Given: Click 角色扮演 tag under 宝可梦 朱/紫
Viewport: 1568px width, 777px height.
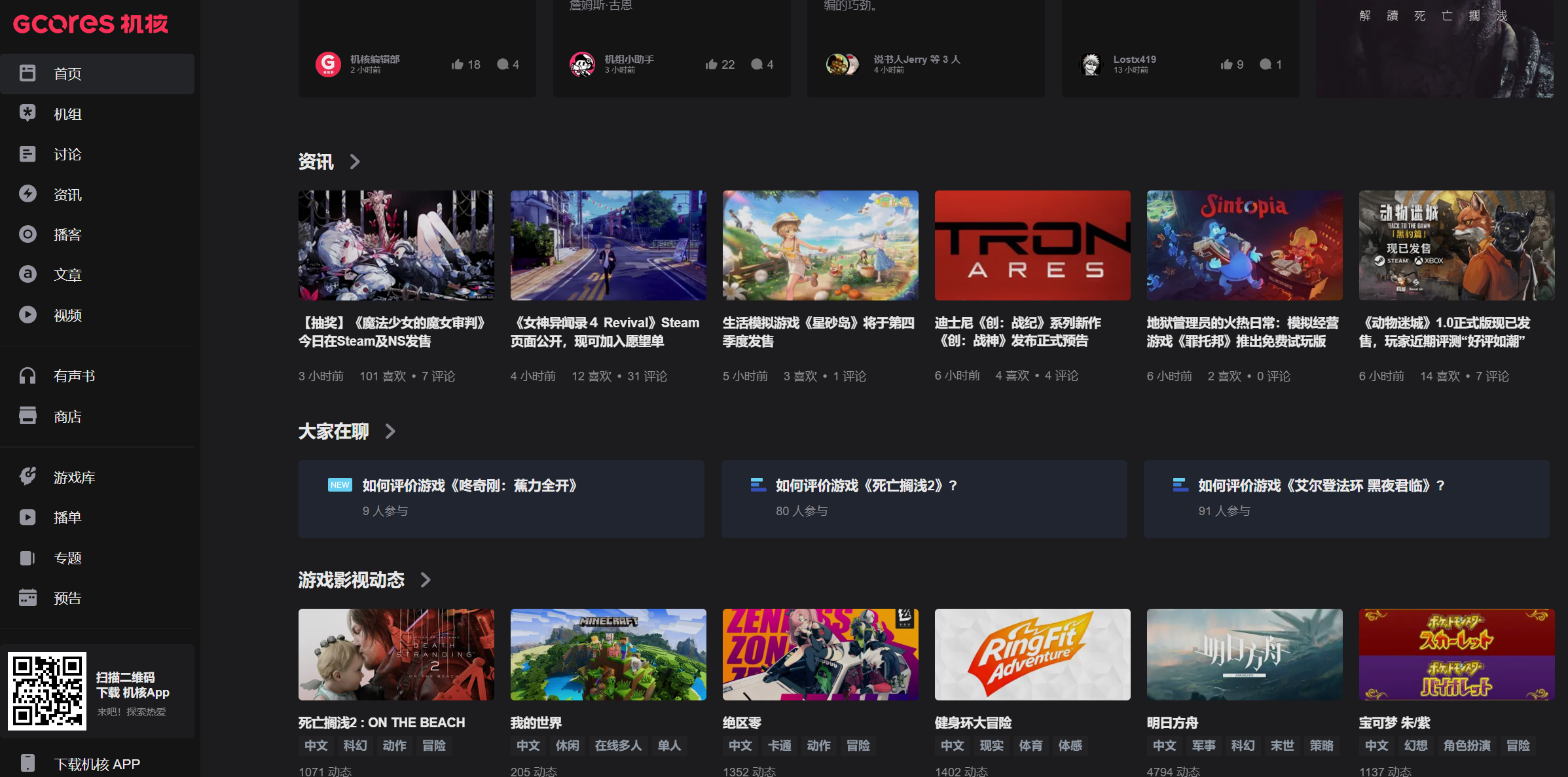Looking at the screenshot, I should (x=1467, y=746).
